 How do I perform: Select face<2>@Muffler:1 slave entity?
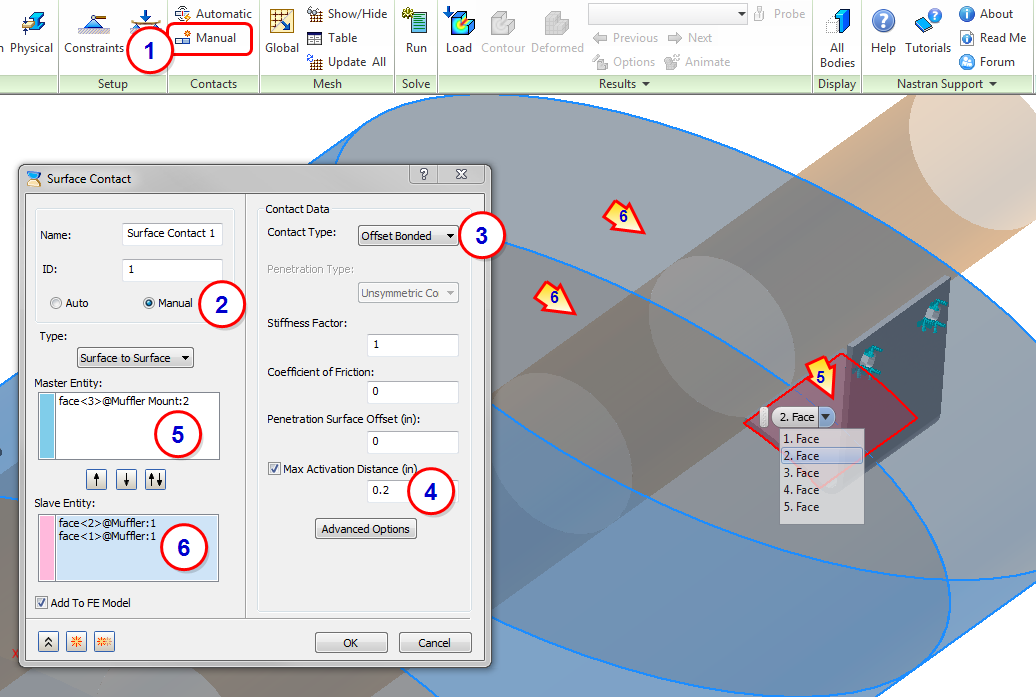pos(107,523)
